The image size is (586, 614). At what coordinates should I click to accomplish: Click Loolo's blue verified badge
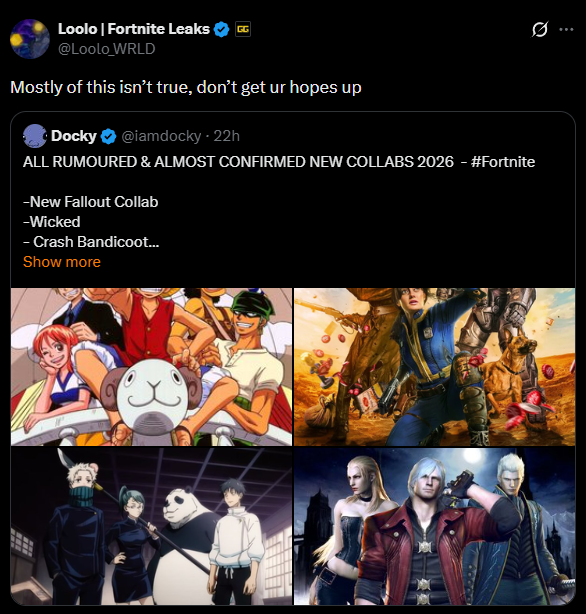click(222, 29)
